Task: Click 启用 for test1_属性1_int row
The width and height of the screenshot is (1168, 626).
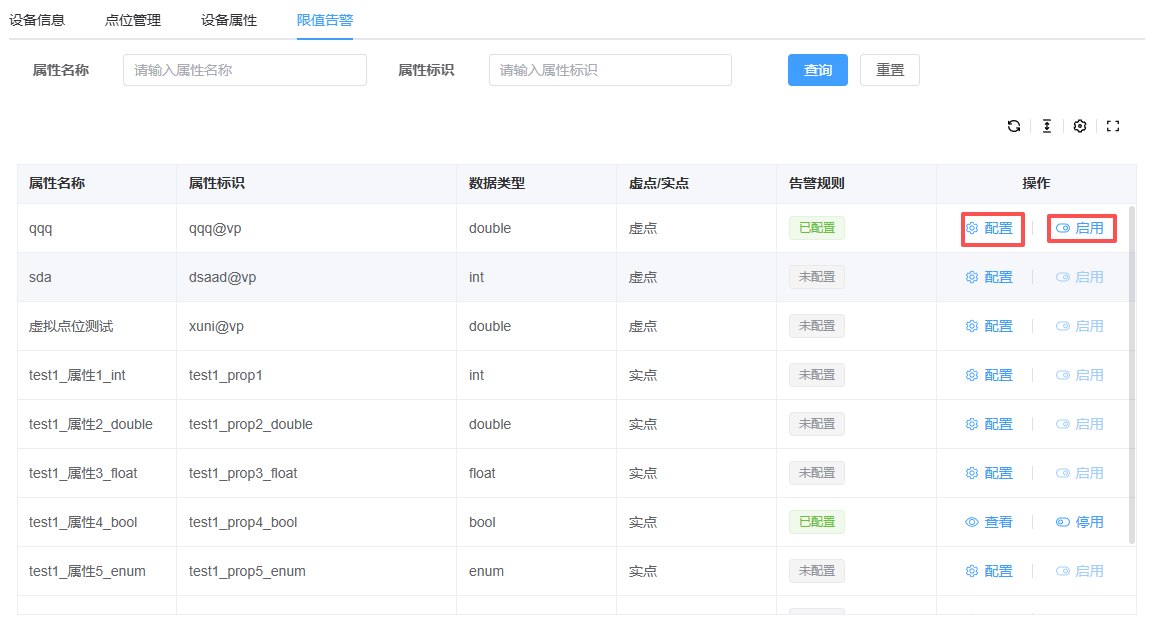Action: pos(1080,376)
